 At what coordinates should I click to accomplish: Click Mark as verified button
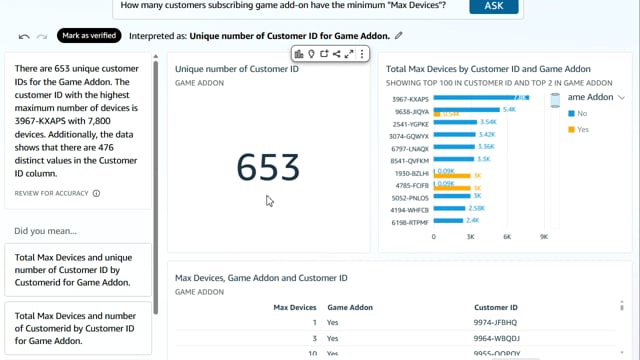(89, 36)
